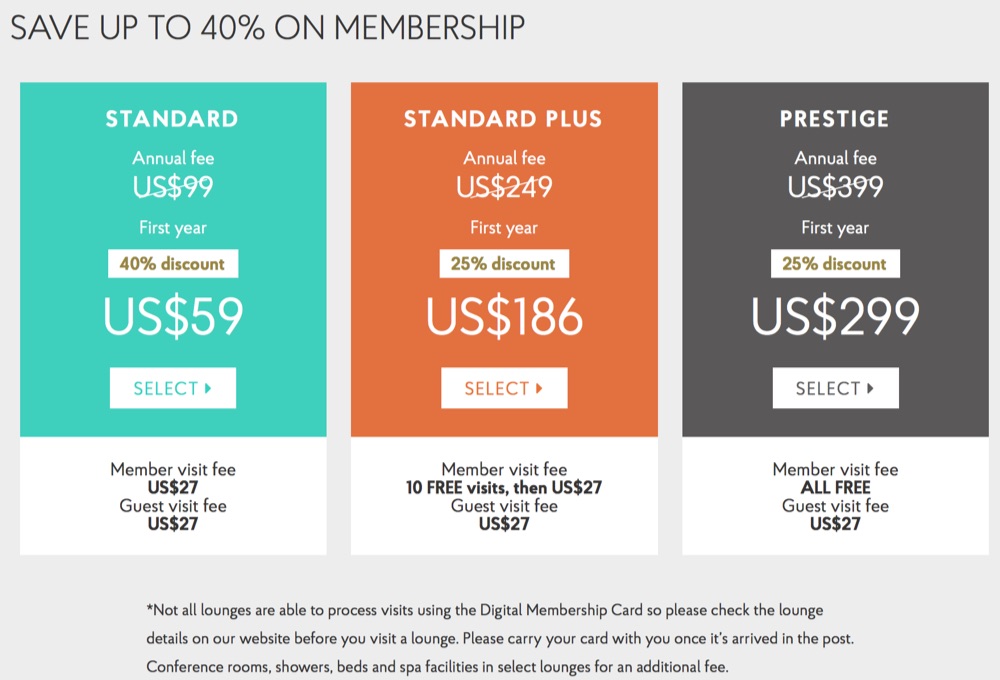Click the STANDARD PLUS card title
This screenshot has width=1000, height=680.
pyautogui.click(x=503, y=120)
